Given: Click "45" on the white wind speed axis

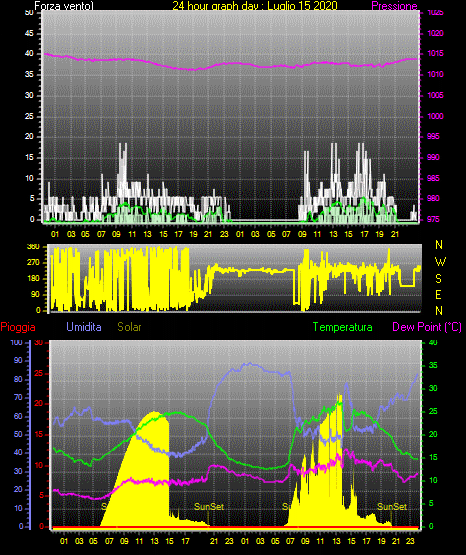Looking at the screenshot, I should click(x=29, y=33).
